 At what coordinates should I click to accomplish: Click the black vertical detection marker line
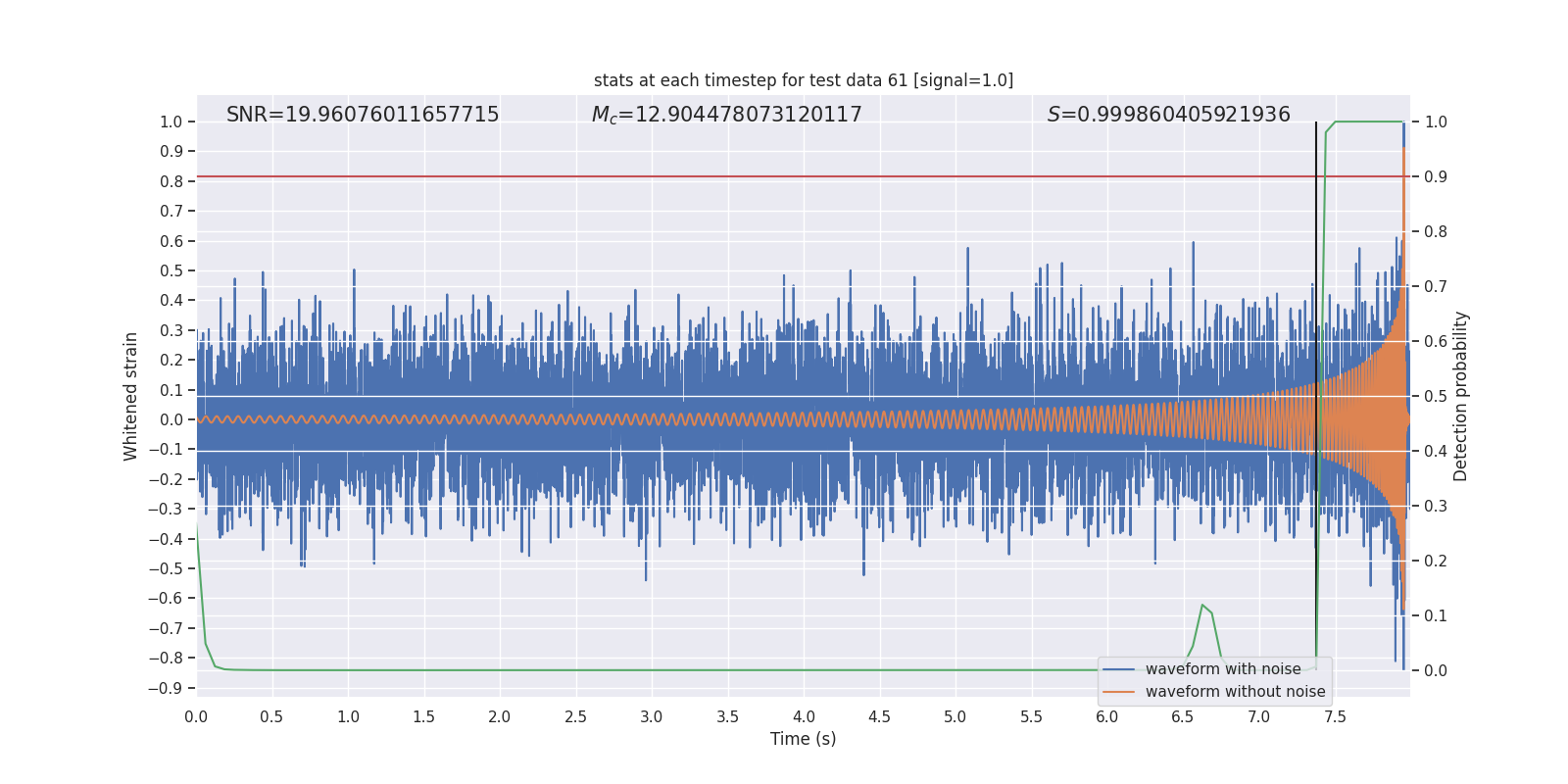point(1316,245)
